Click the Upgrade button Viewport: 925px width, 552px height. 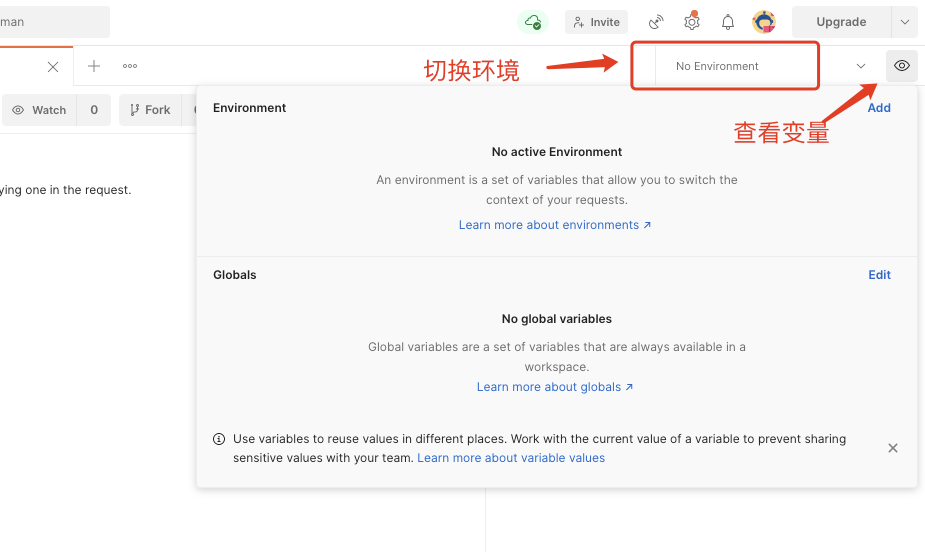pos(841,22)
